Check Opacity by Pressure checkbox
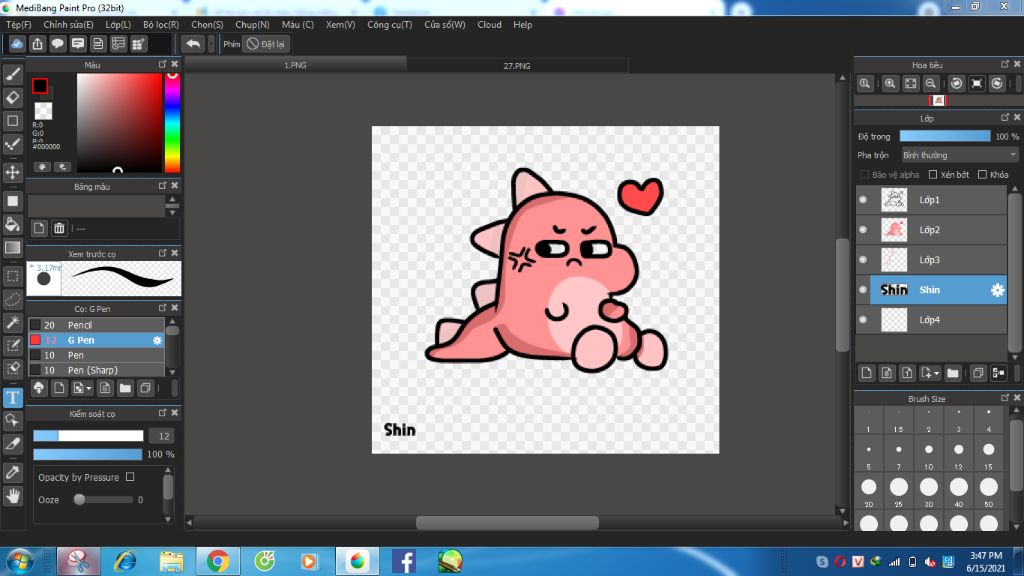 click(x=130, y=477)
